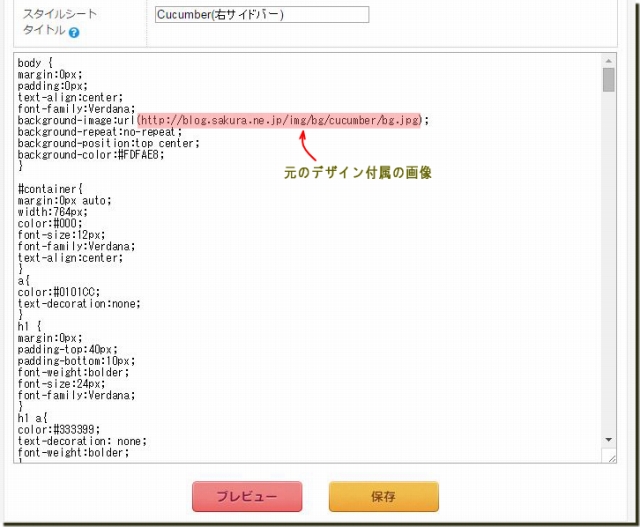
Task: Click the highlighted bg.jpg URL in the CSS
Action: pyautogui.click(x=280, y=120)
